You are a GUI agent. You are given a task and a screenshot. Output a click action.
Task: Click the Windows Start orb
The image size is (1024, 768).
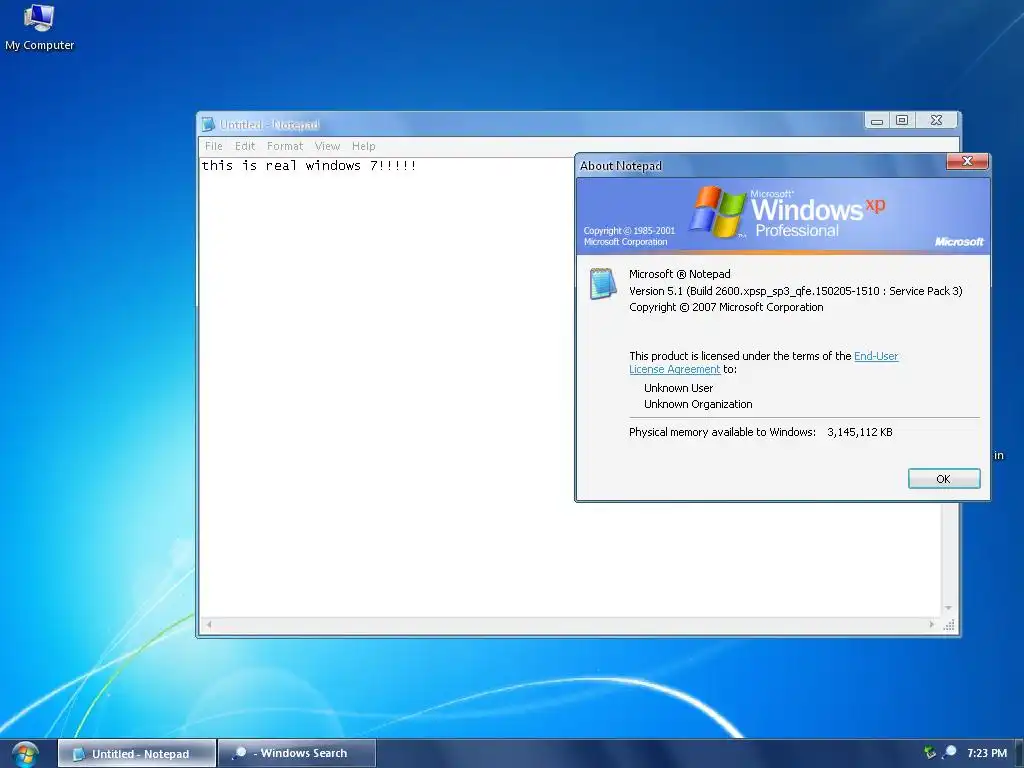(25, 754)
